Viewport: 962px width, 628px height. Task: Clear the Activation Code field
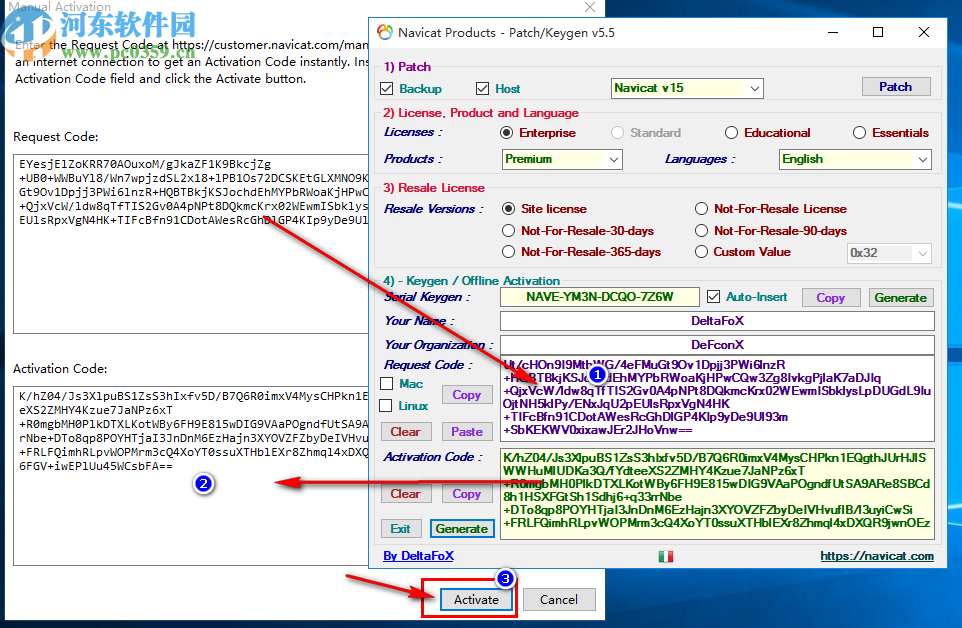click(x=406, y=494)
